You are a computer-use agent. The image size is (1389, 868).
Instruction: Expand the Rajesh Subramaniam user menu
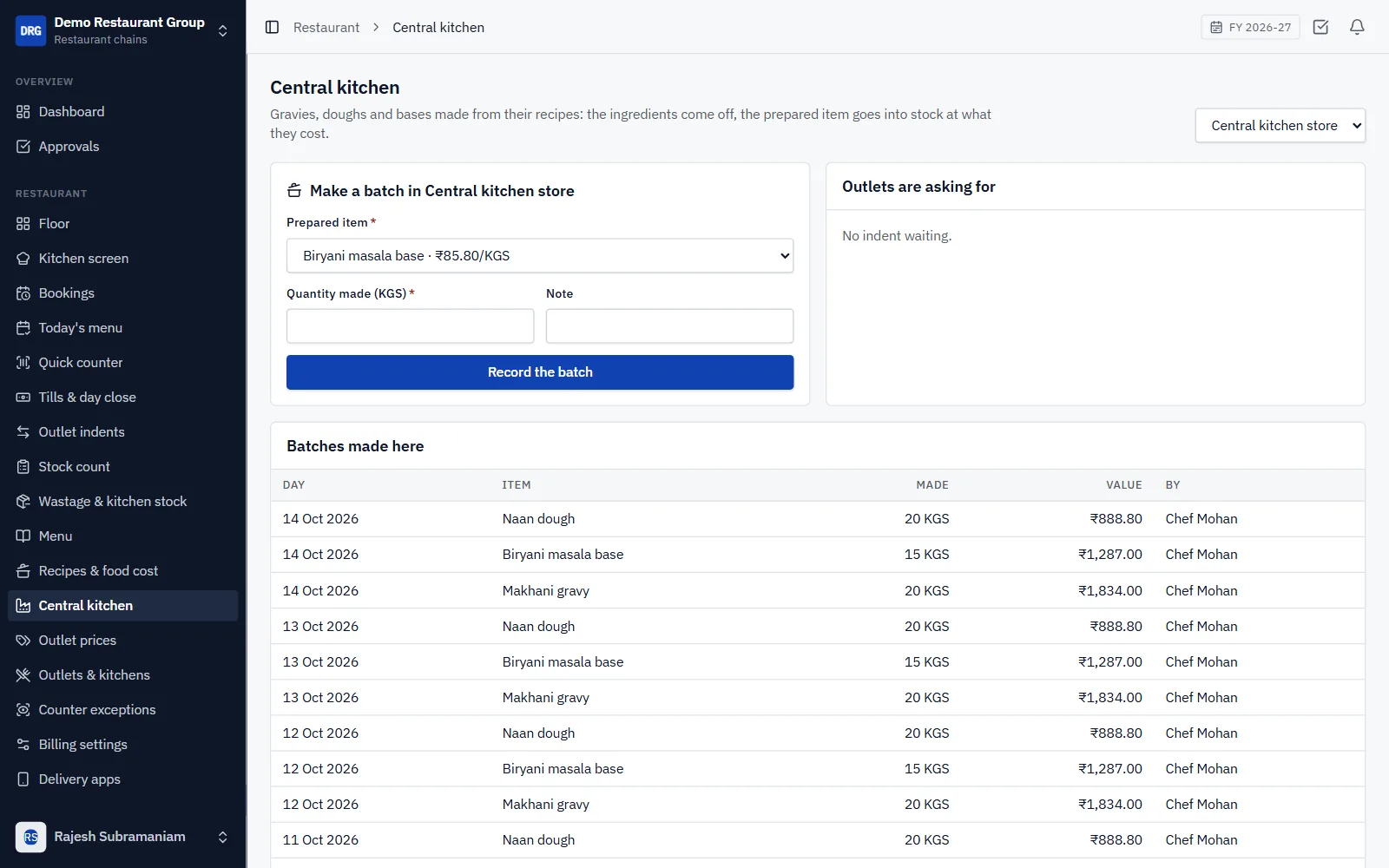click(123, 837)
